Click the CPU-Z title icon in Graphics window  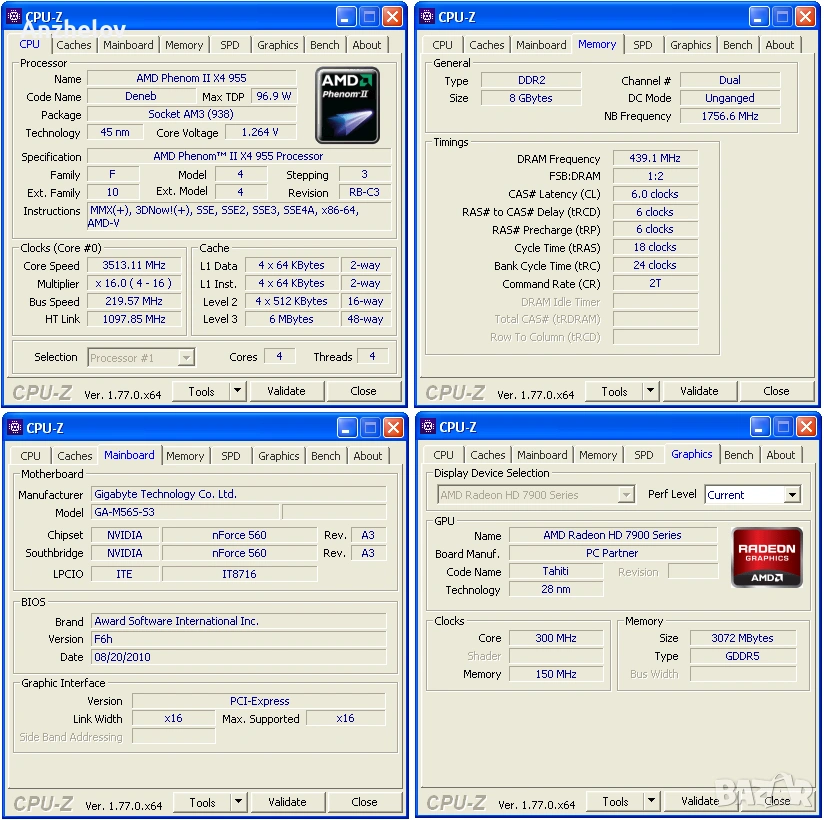(427, 428)
